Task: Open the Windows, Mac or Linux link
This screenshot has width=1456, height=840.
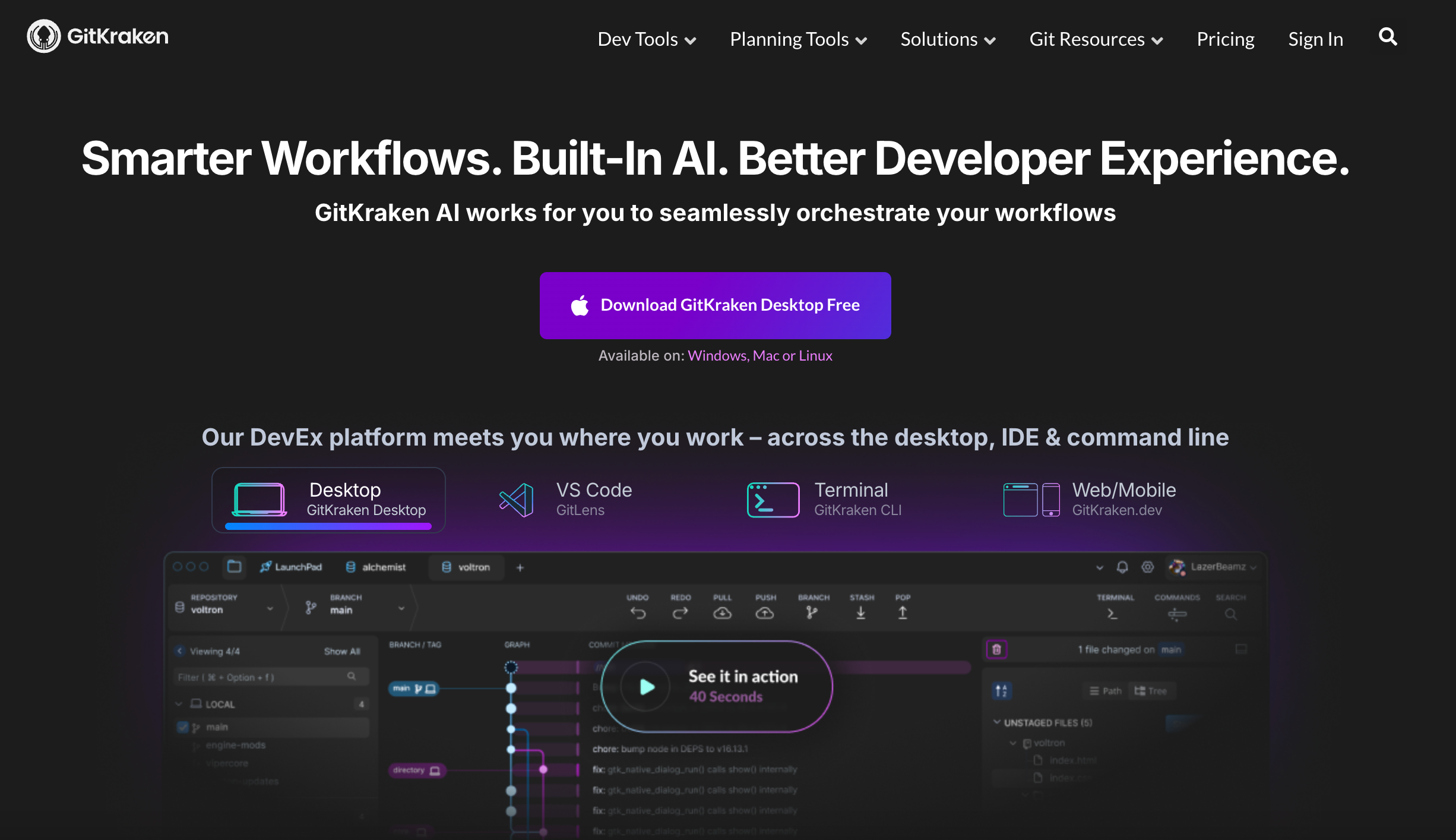Action: pos(759,355)
